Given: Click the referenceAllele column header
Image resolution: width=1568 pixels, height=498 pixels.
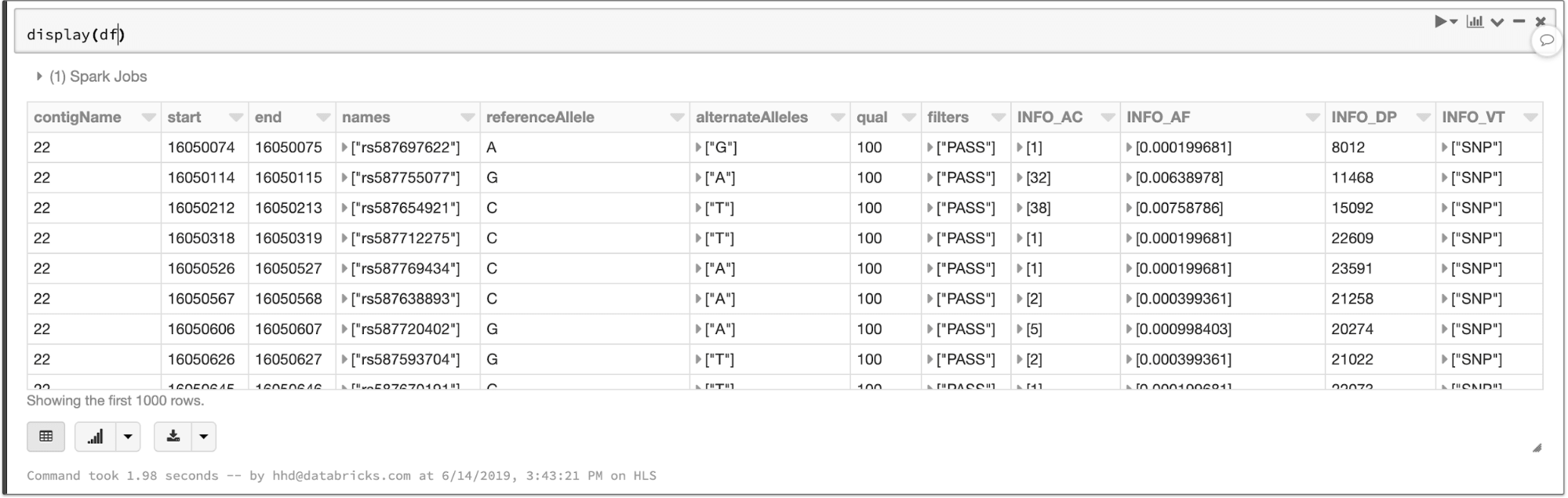Looking at the screenshot, I should coord(540,118).
